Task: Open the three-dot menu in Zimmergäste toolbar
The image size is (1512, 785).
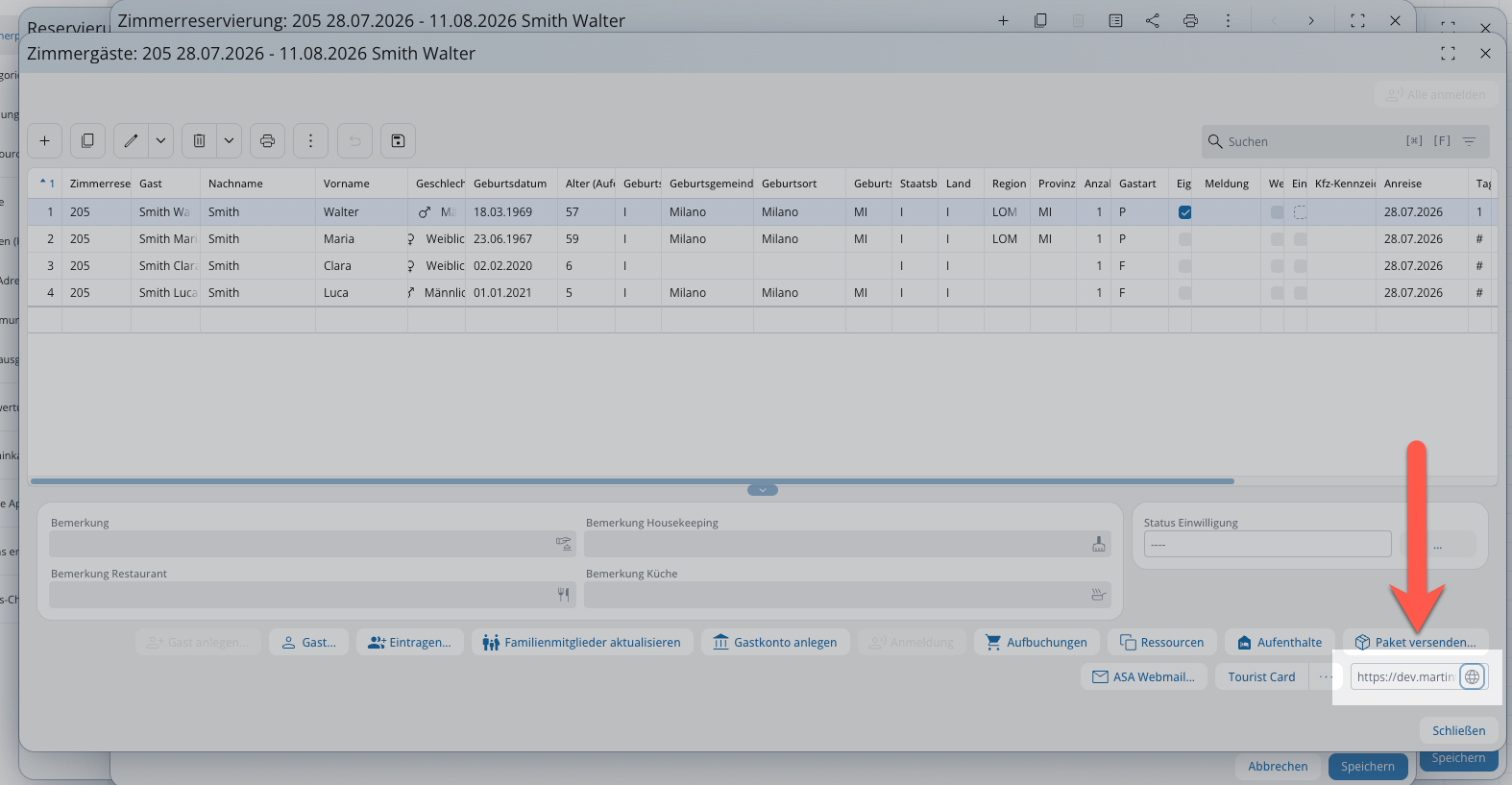Action: coord(310,141)
